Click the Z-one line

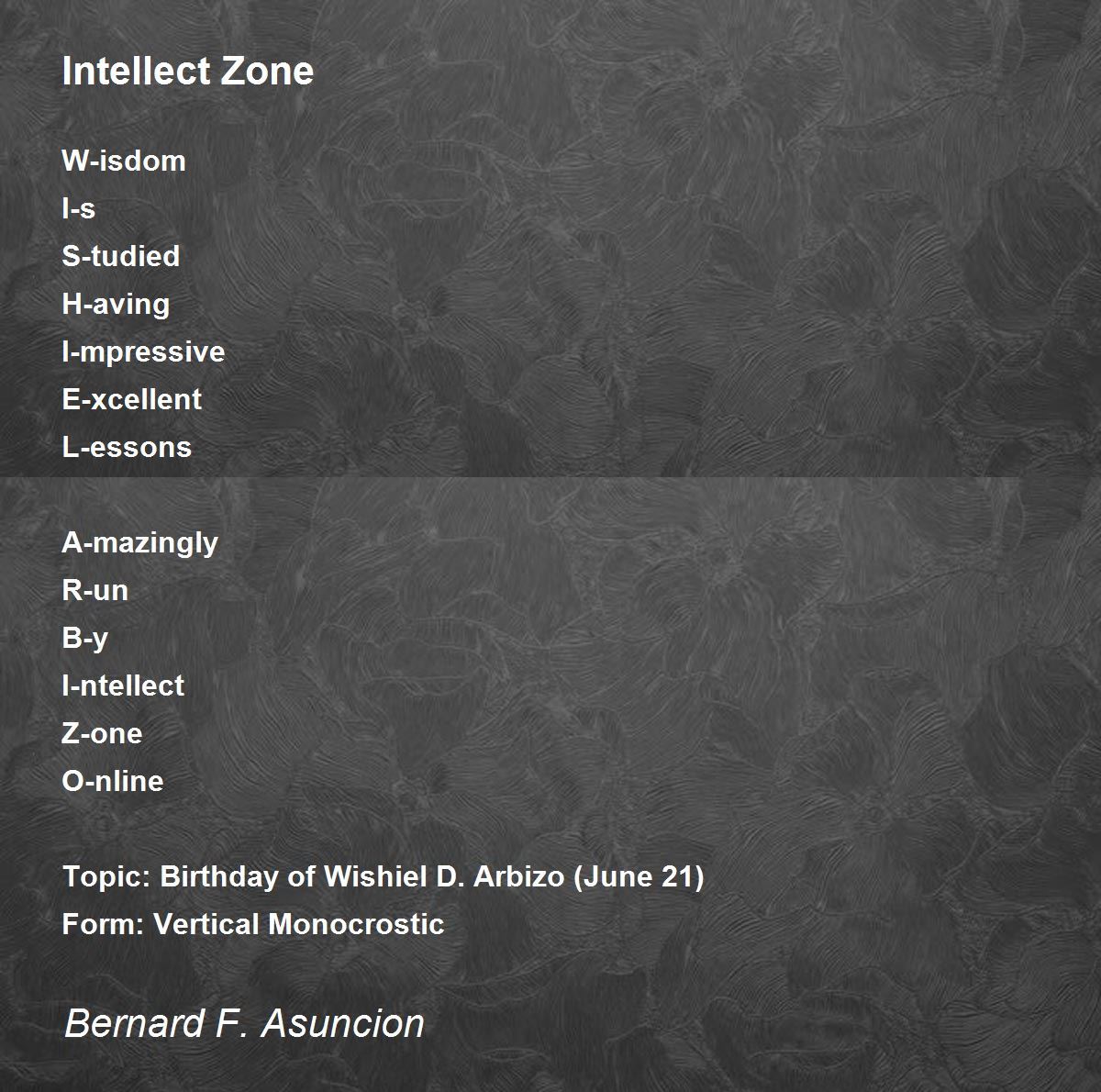[x=103, y=733]
